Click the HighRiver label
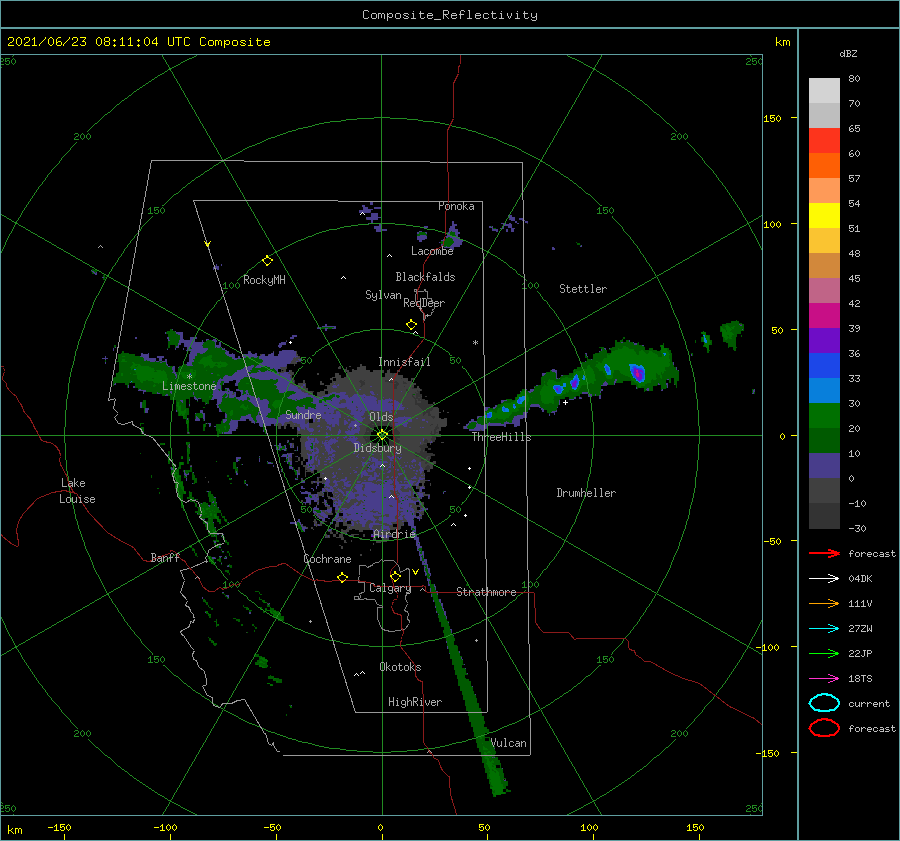The width and height of the screenshot is (900, 841). [415, 702]
